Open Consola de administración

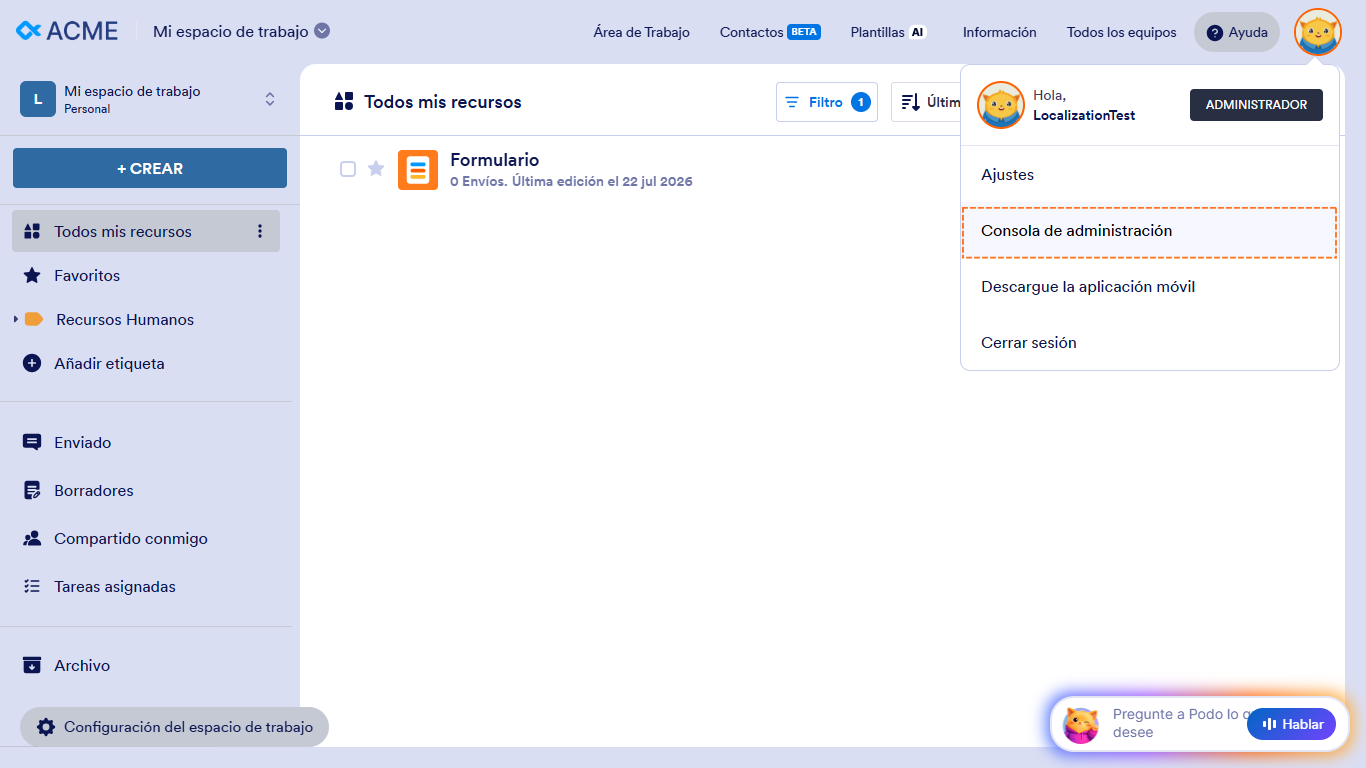coord(1149,231)
